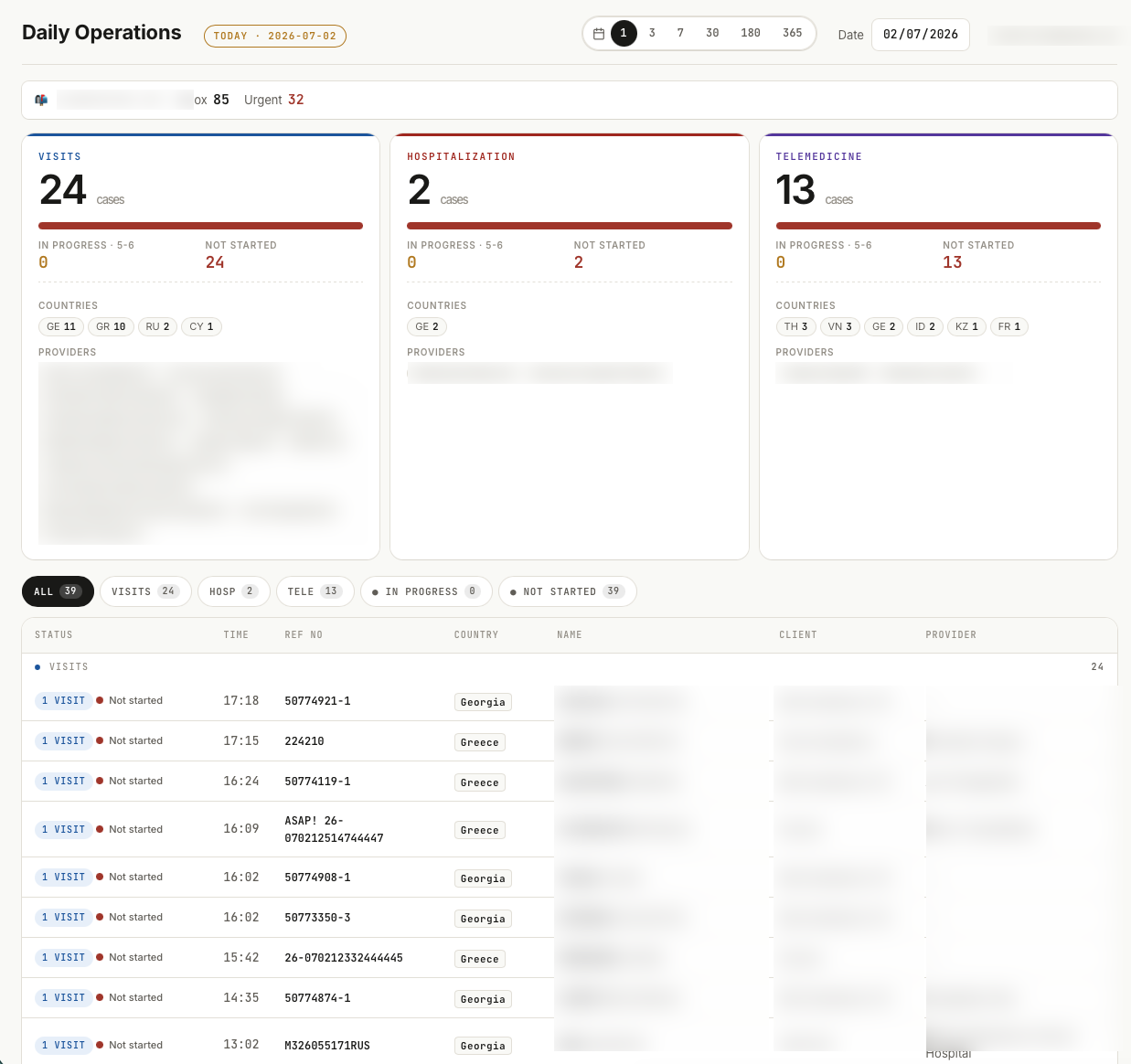Click 1 VISIT badge in 14:35 row
The width and height of the screenshot is (1131, 1064).
tap(63, 998)
